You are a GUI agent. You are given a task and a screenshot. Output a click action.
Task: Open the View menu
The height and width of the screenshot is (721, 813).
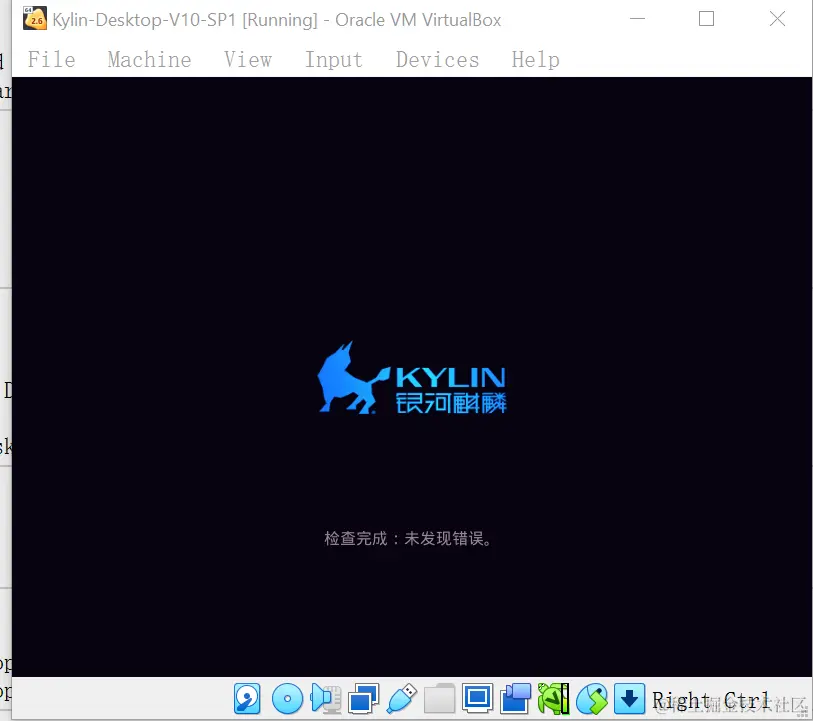coord(248,60)
